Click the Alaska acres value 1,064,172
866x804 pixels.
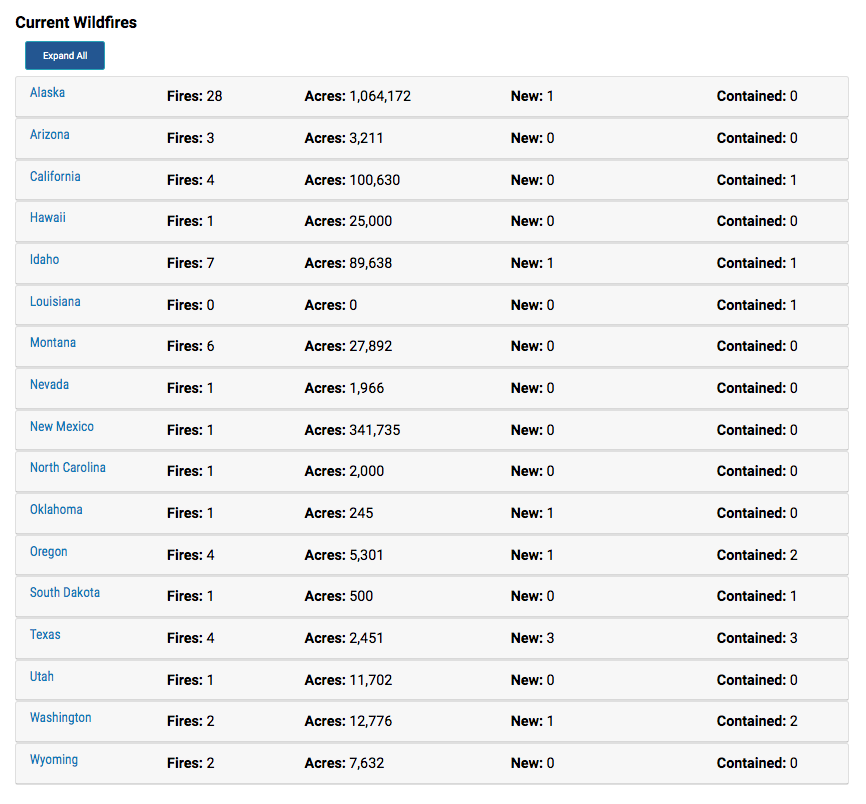[x=380, y=96]
